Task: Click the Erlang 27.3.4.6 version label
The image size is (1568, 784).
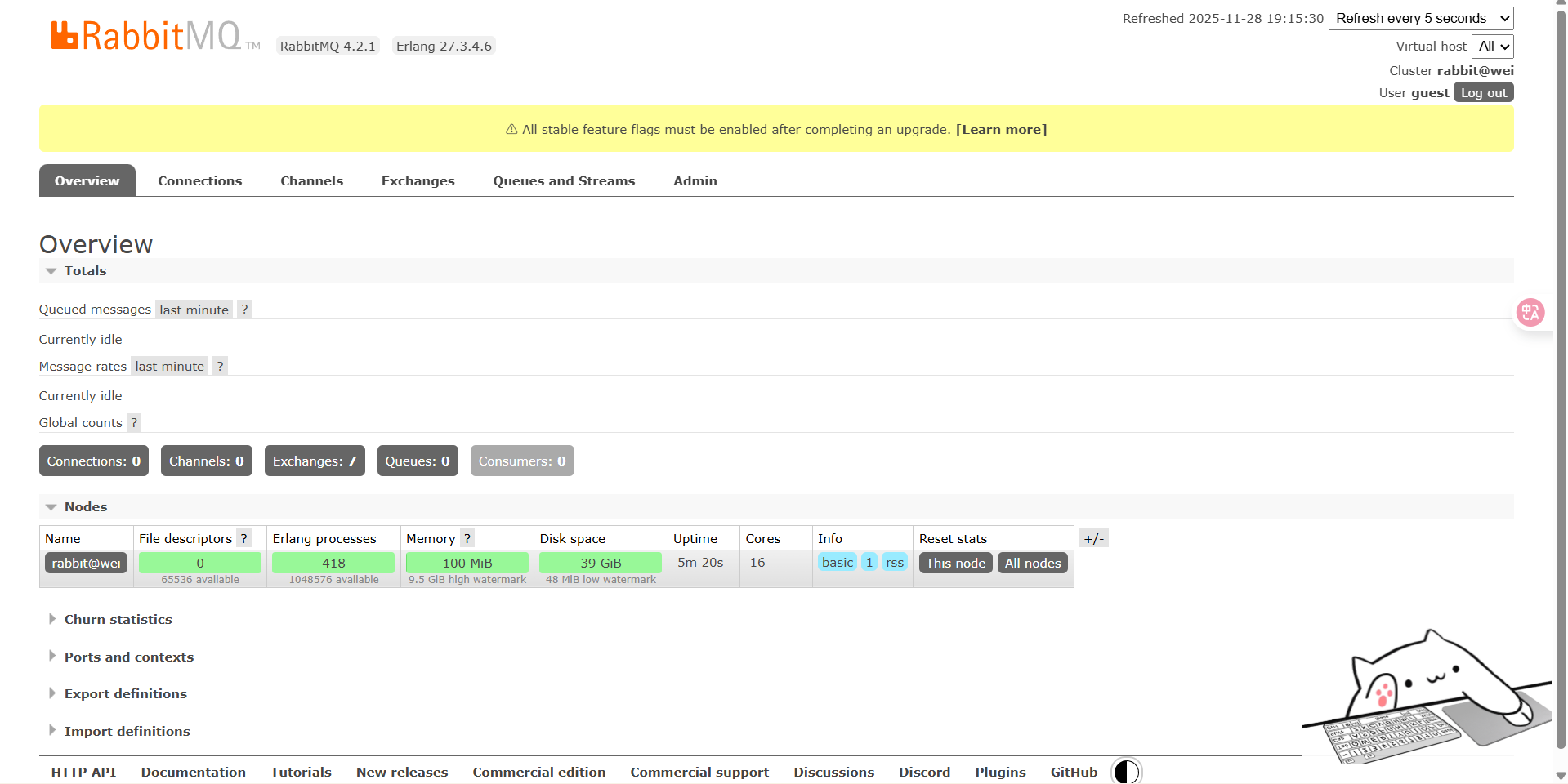Action: pos(444,46)
